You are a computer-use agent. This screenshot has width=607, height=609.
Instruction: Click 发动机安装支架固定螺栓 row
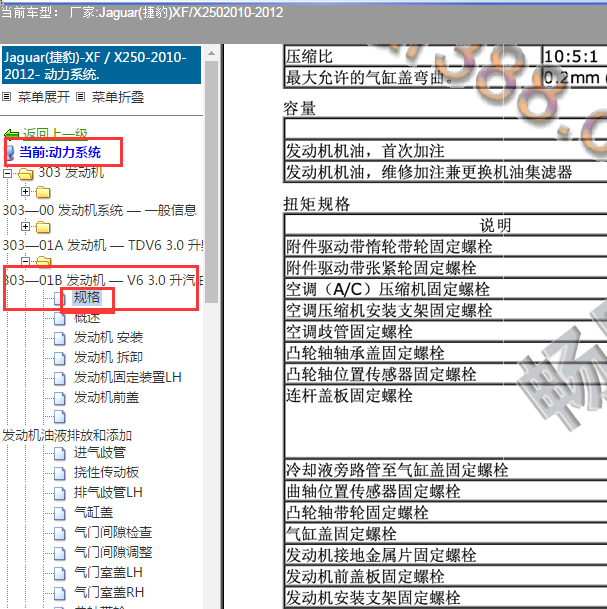point(446,598)
